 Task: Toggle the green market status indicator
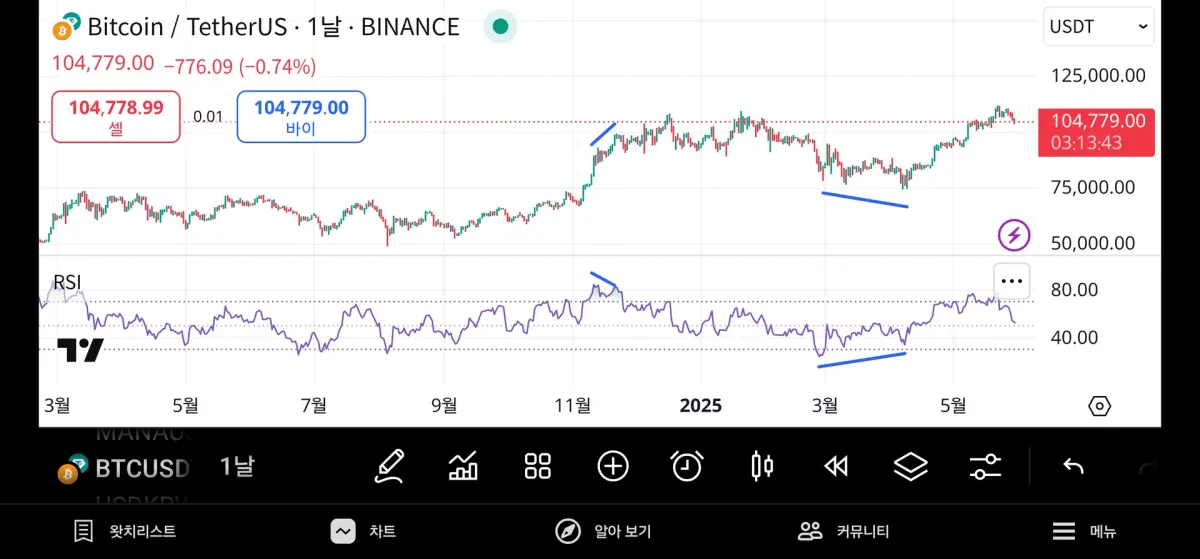point(500,27)
